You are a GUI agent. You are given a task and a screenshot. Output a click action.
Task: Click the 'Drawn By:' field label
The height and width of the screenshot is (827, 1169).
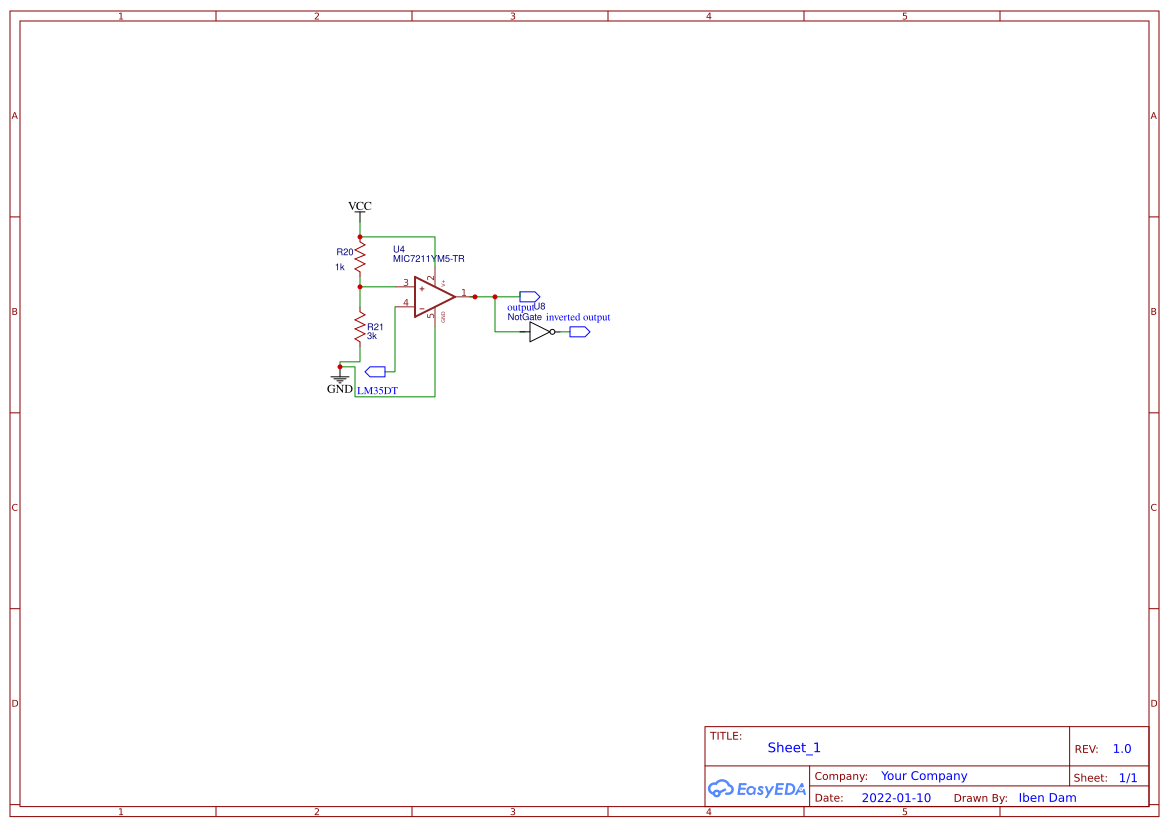click(980, 798)
